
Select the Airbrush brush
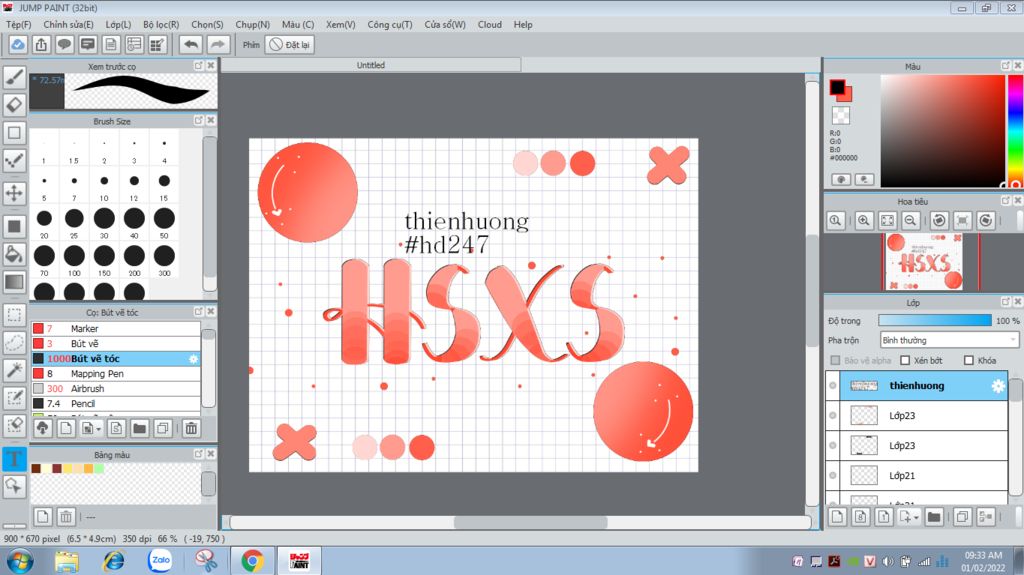pos(116,389)
